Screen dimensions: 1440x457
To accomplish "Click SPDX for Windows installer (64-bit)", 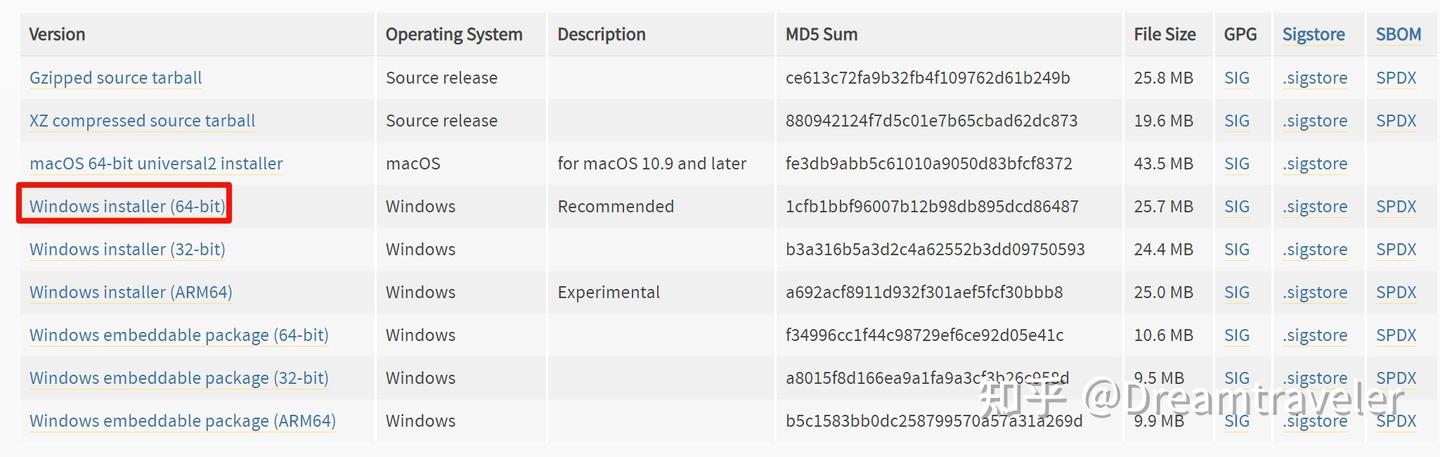I will click(x=1396, y=207).
